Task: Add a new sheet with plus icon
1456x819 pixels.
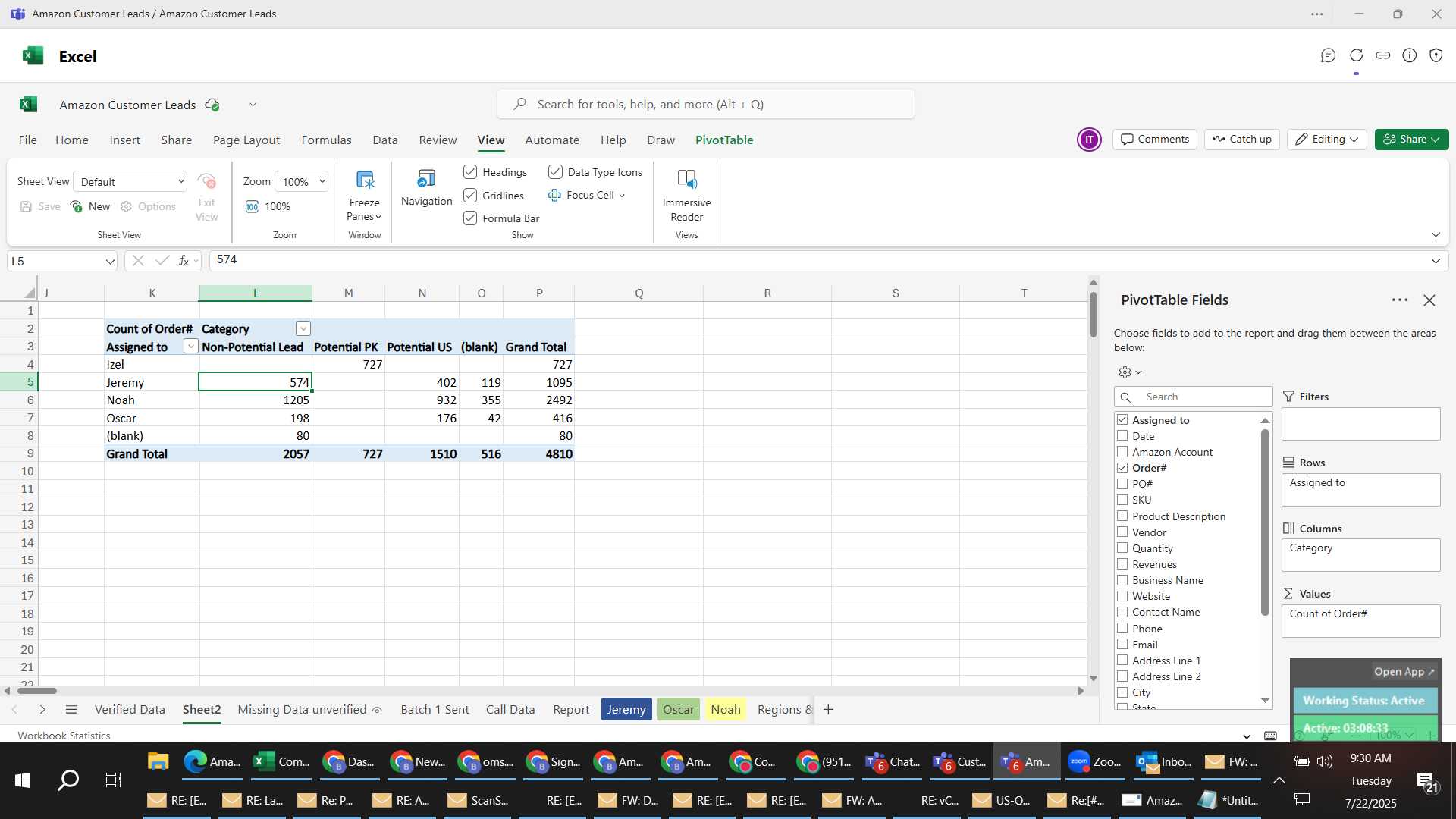Action: [x=828, y=710]
